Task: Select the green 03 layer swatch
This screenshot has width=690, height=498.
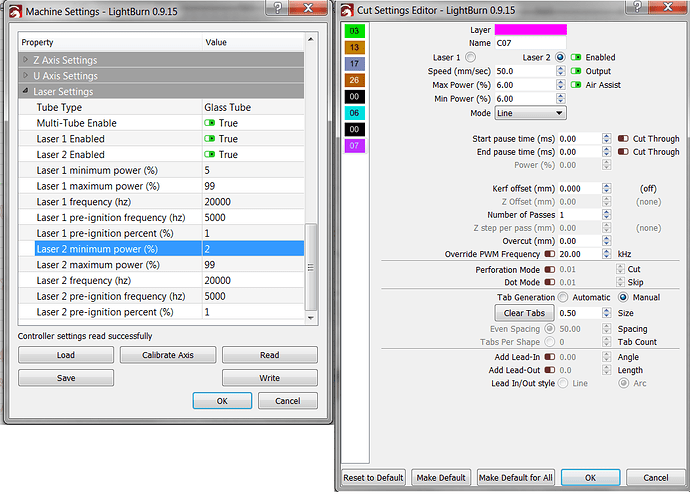Action: coord(354,31)
